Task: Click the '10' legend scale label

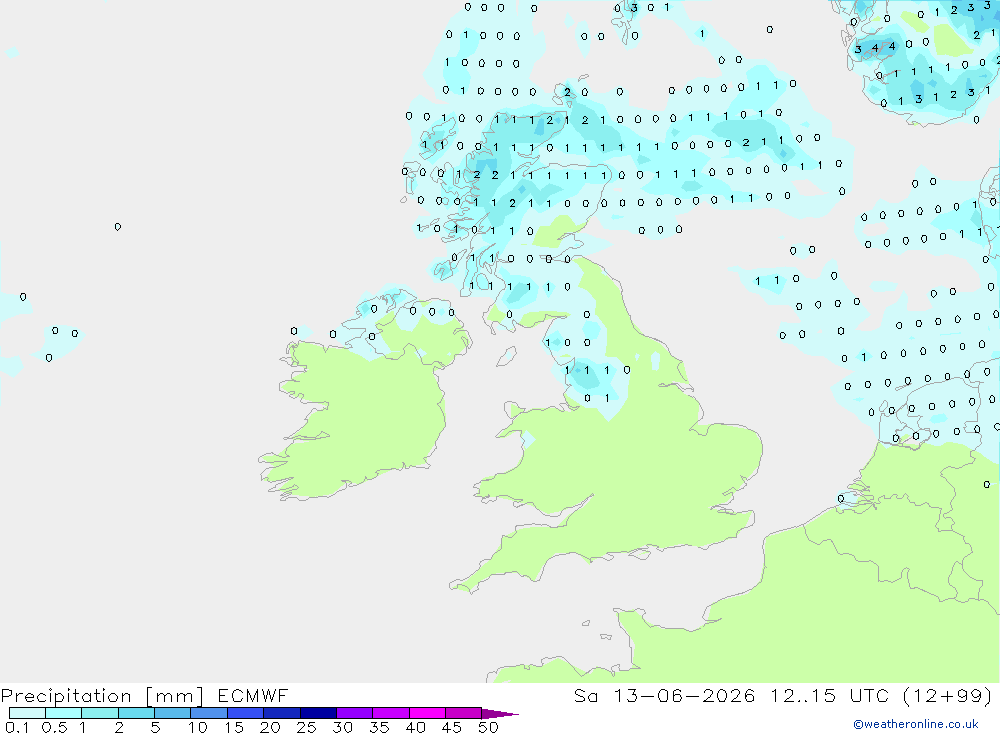Action: [198, 727]
